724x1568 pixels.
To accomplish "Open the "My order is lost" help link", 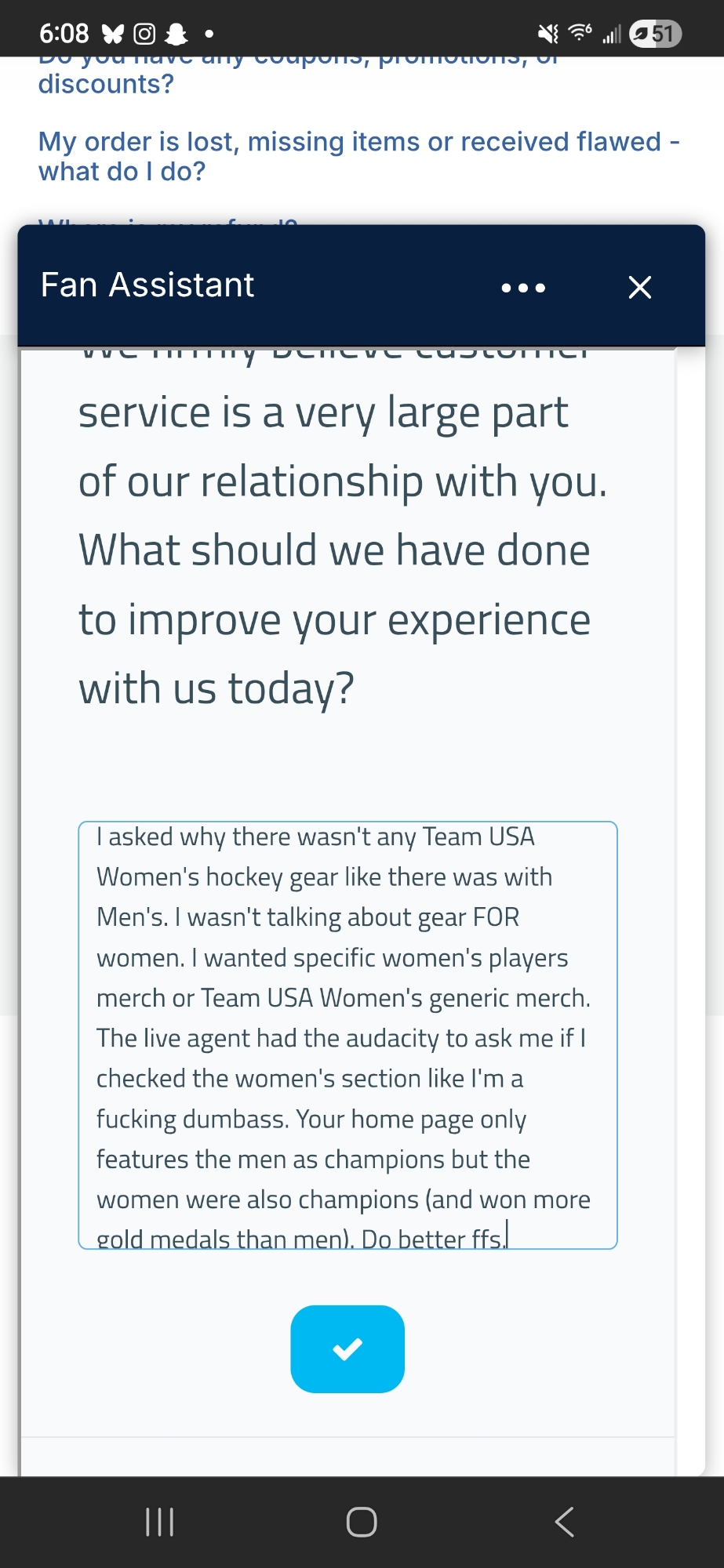I will pyautogui.click(x=358, y=156).
